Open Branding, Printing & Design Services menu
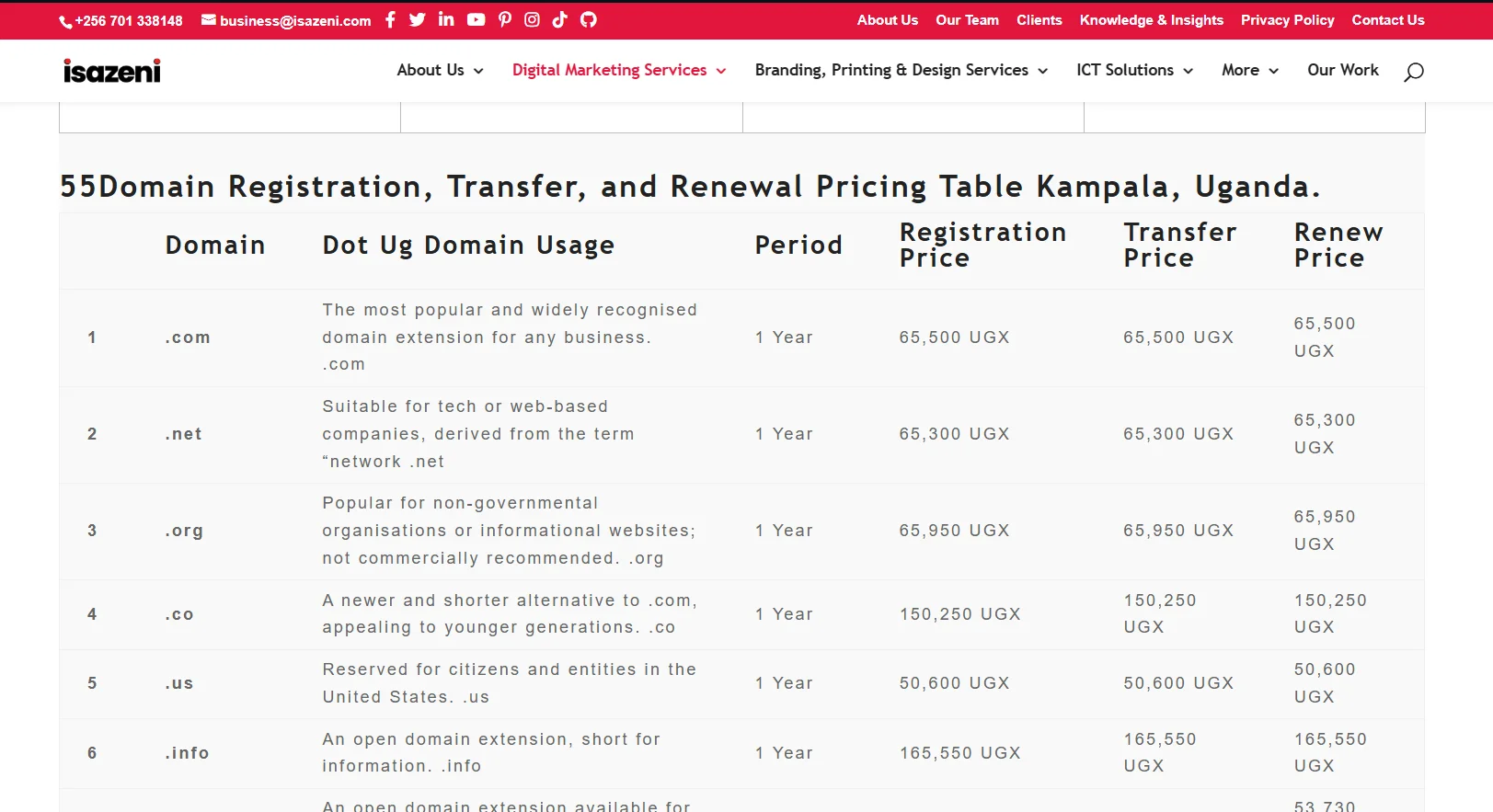The width and height of the screenshot is (1493, 812). 891,70
